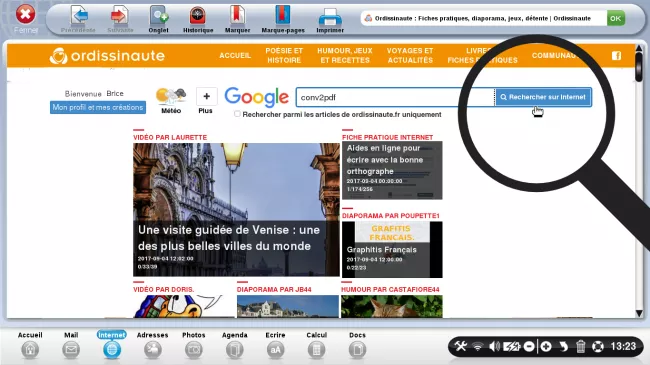This screenshot has width=650, height=365.
Task: Click the Plus (+) button
Action: 206,97
